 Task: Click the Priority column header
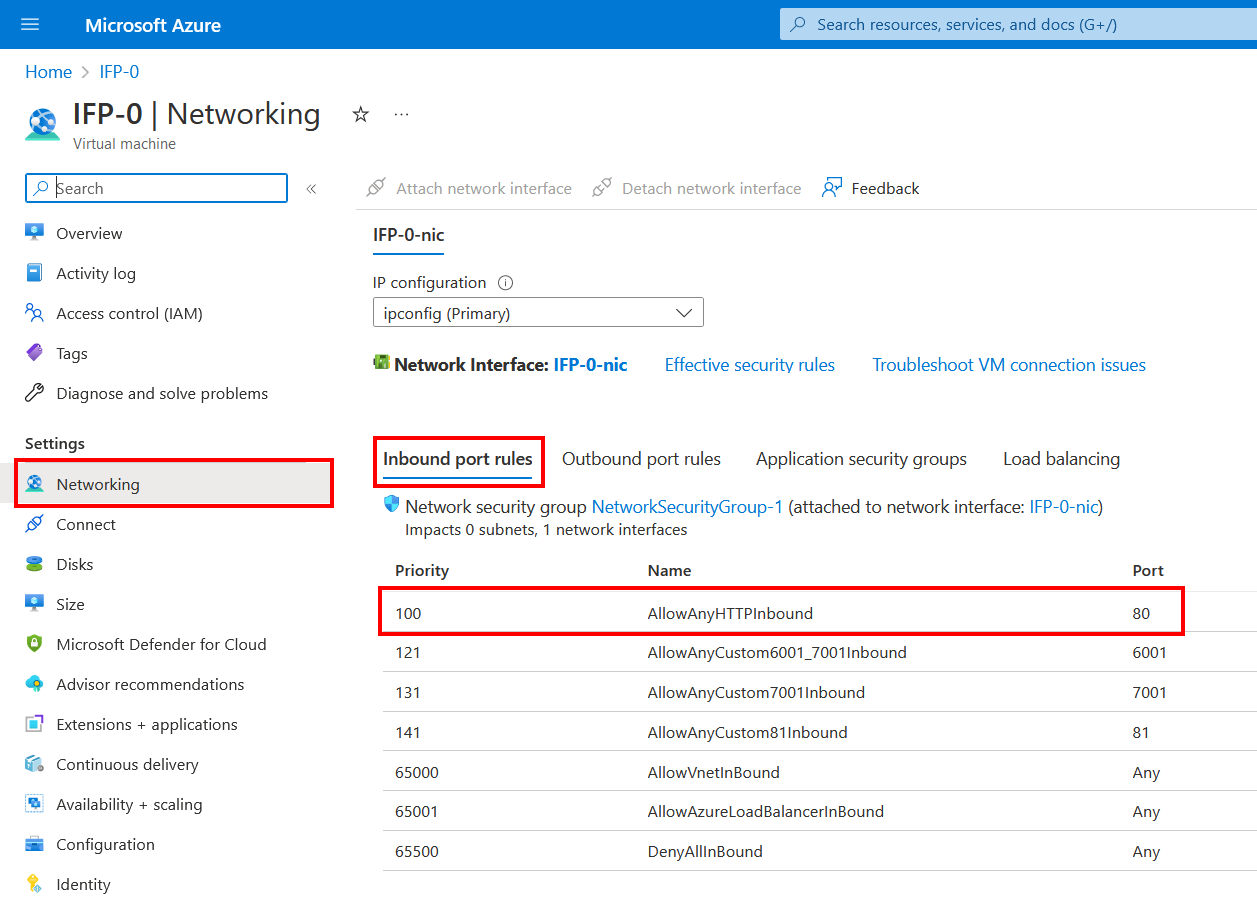coord(422,570)
